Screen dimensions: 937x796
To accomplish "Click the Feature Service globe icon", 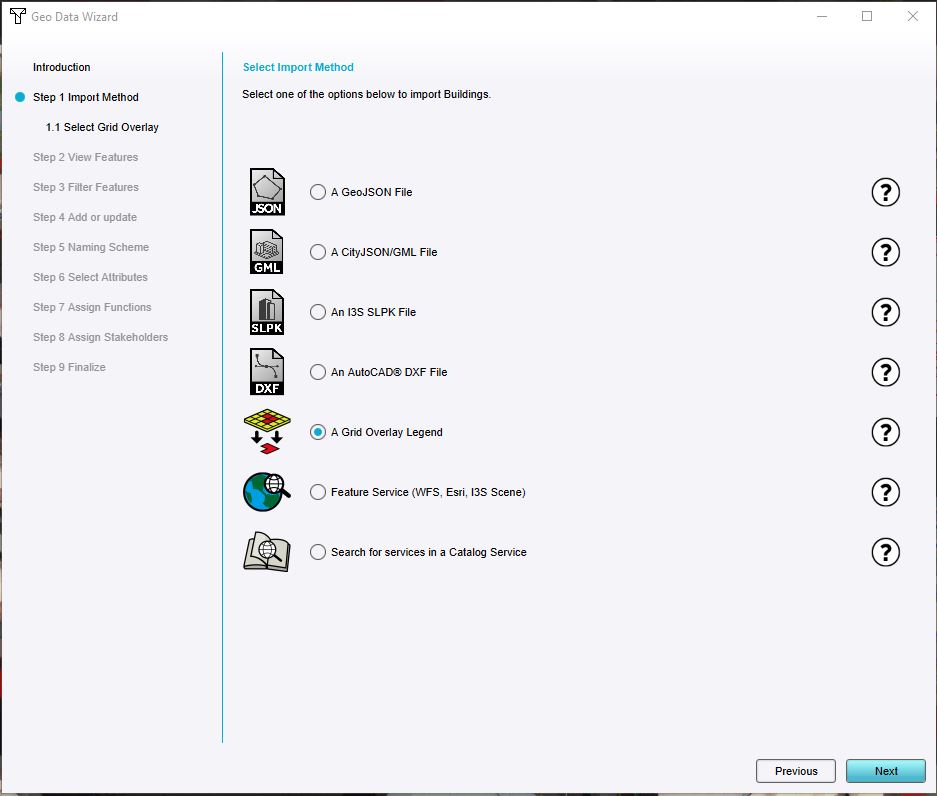I will (x=266, y=492).
